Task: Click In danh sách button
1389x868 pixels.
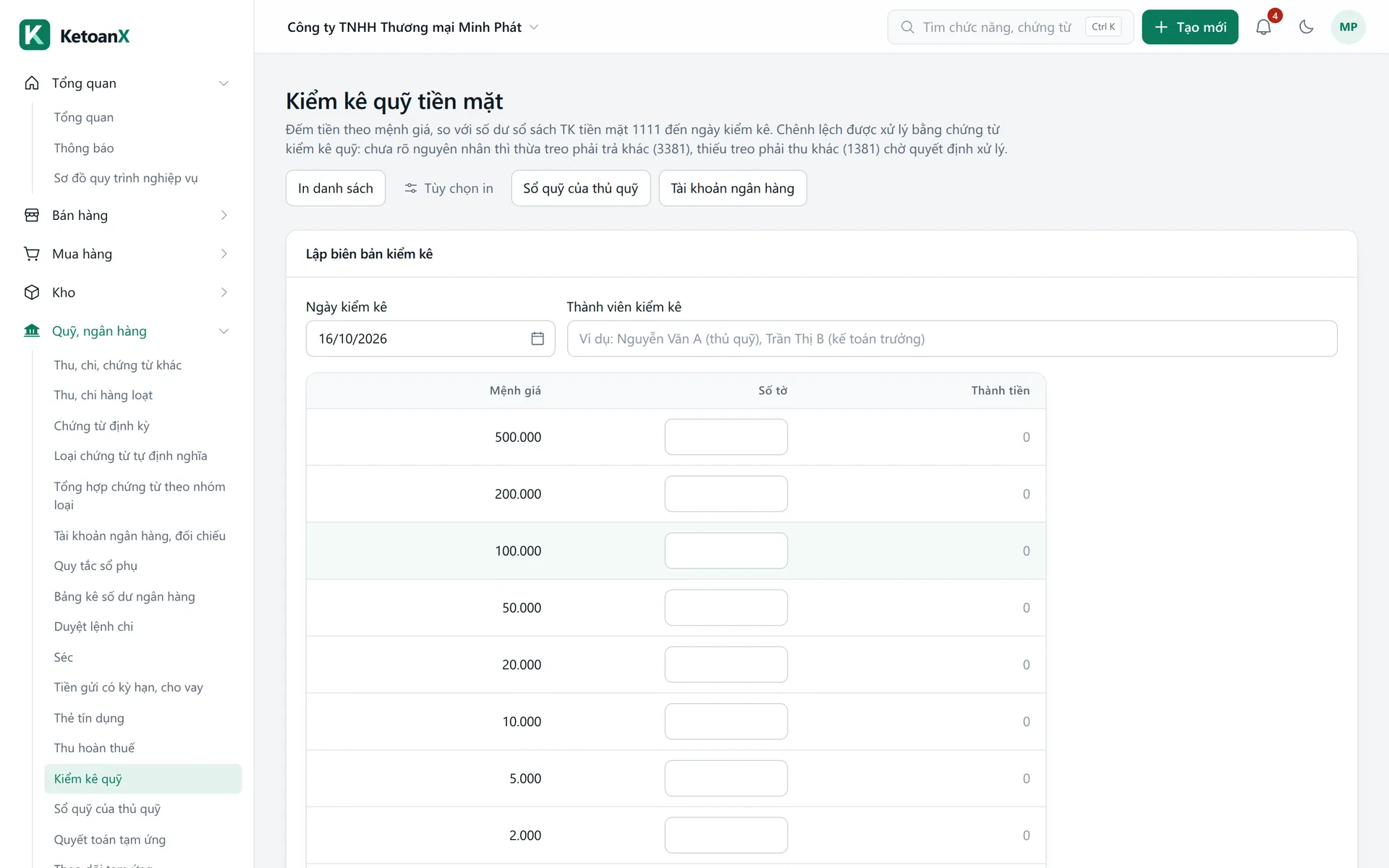Action: (336, 188)
